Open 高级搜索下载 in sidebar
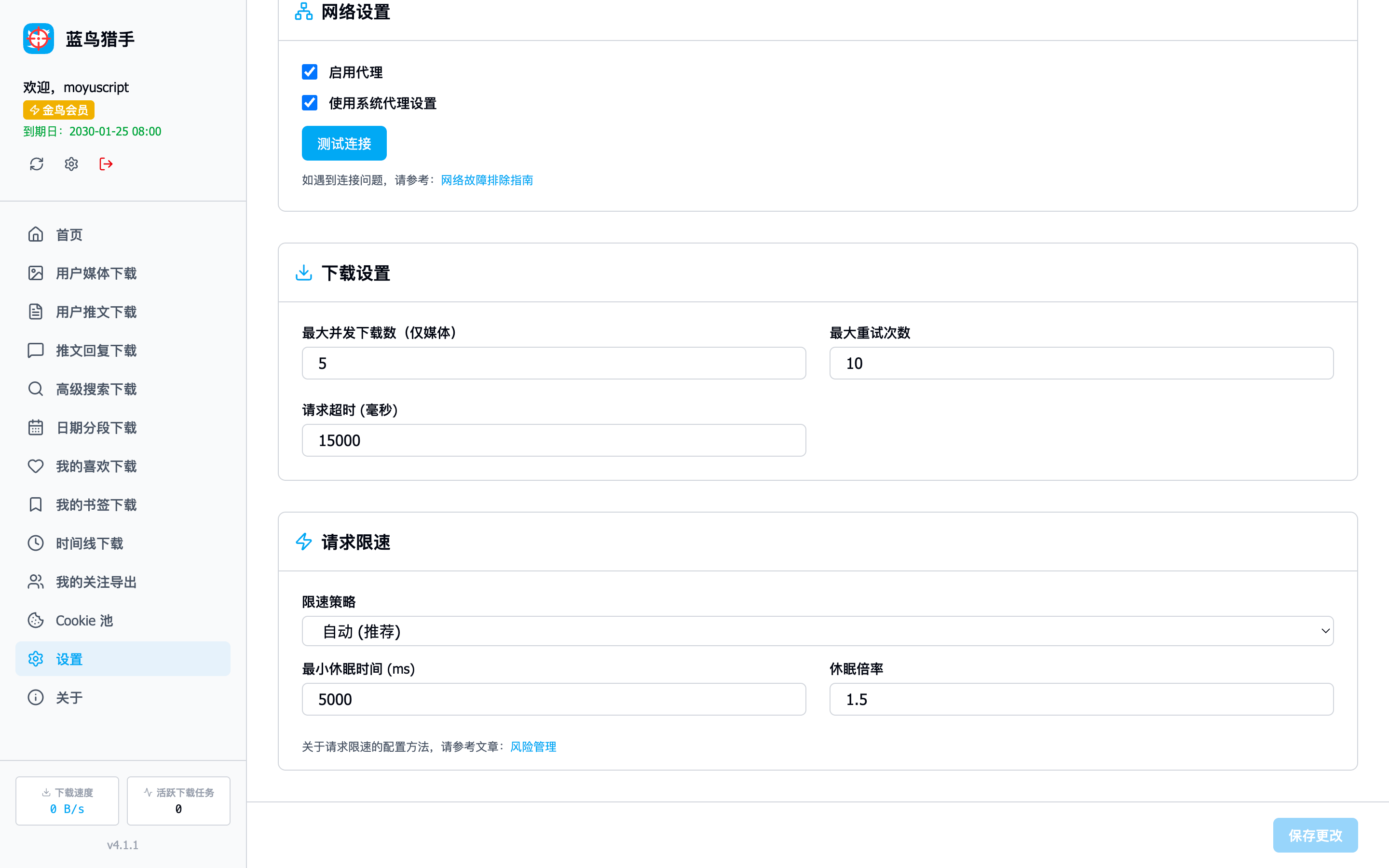1389x868 pixels. click(x=96, y=389)
